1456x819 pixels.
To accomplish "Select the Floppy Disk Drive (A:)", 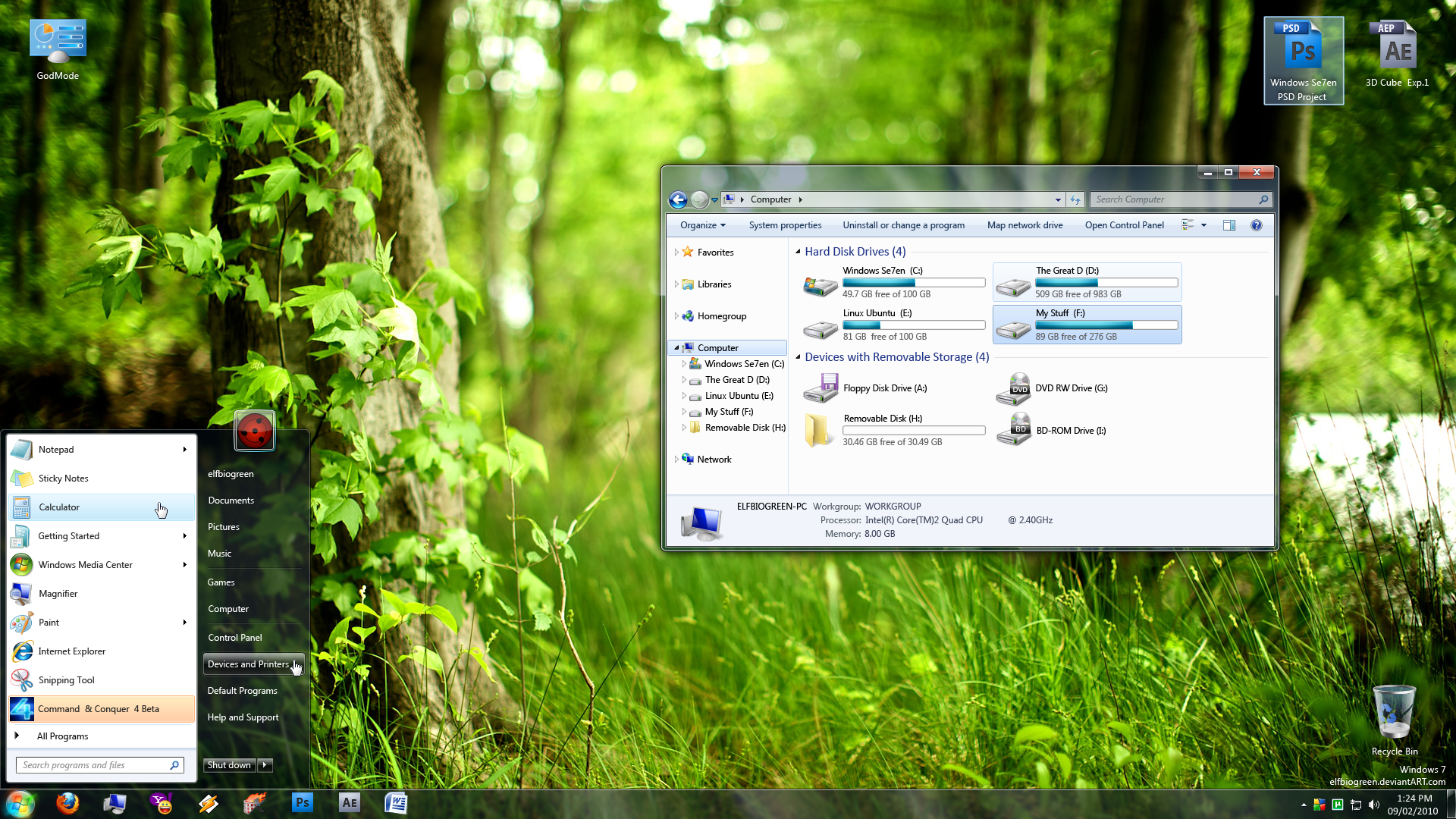I will point(865,388).
